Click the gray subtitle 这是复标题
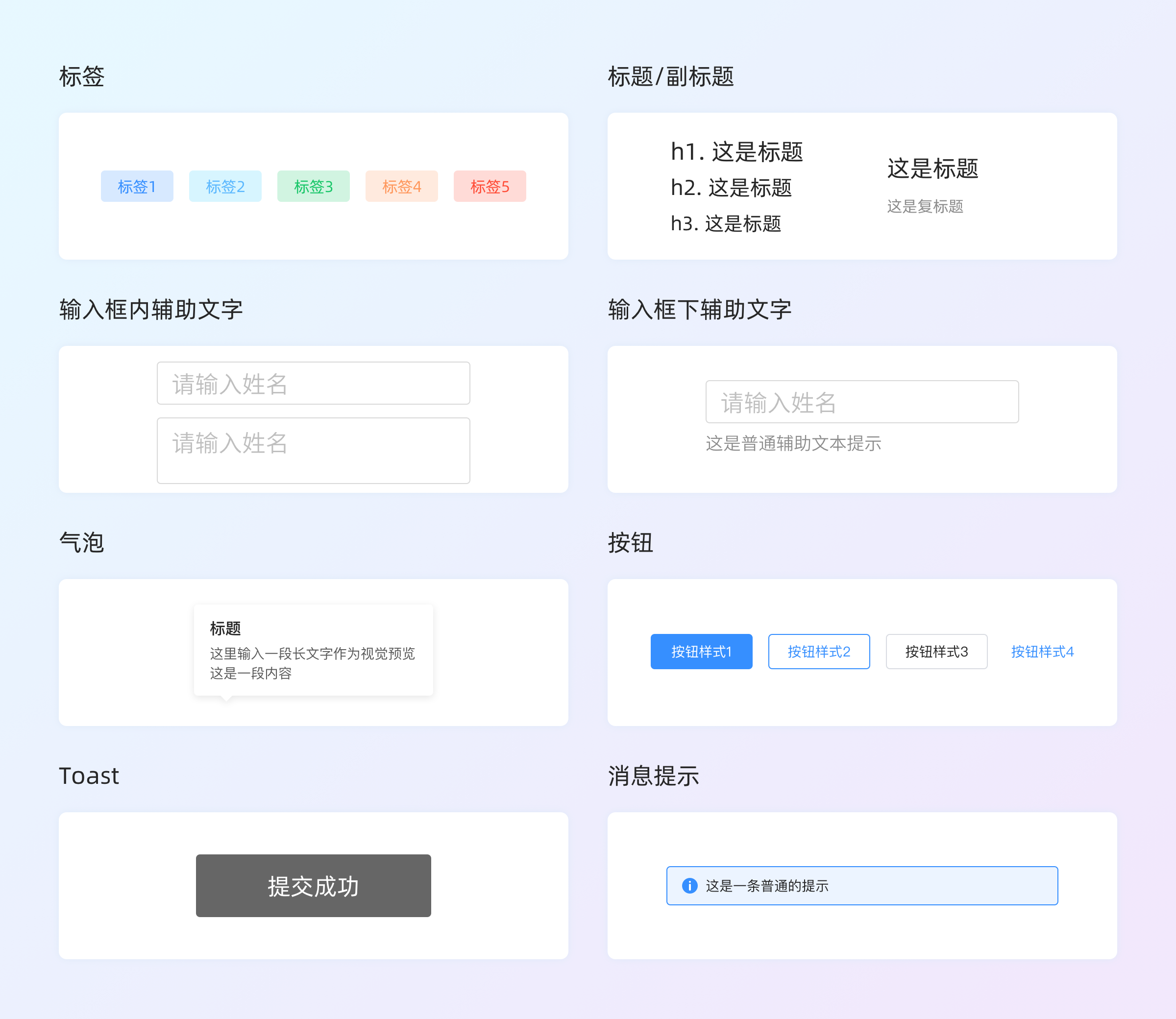1176x1019 pixels. click(925, 206)
